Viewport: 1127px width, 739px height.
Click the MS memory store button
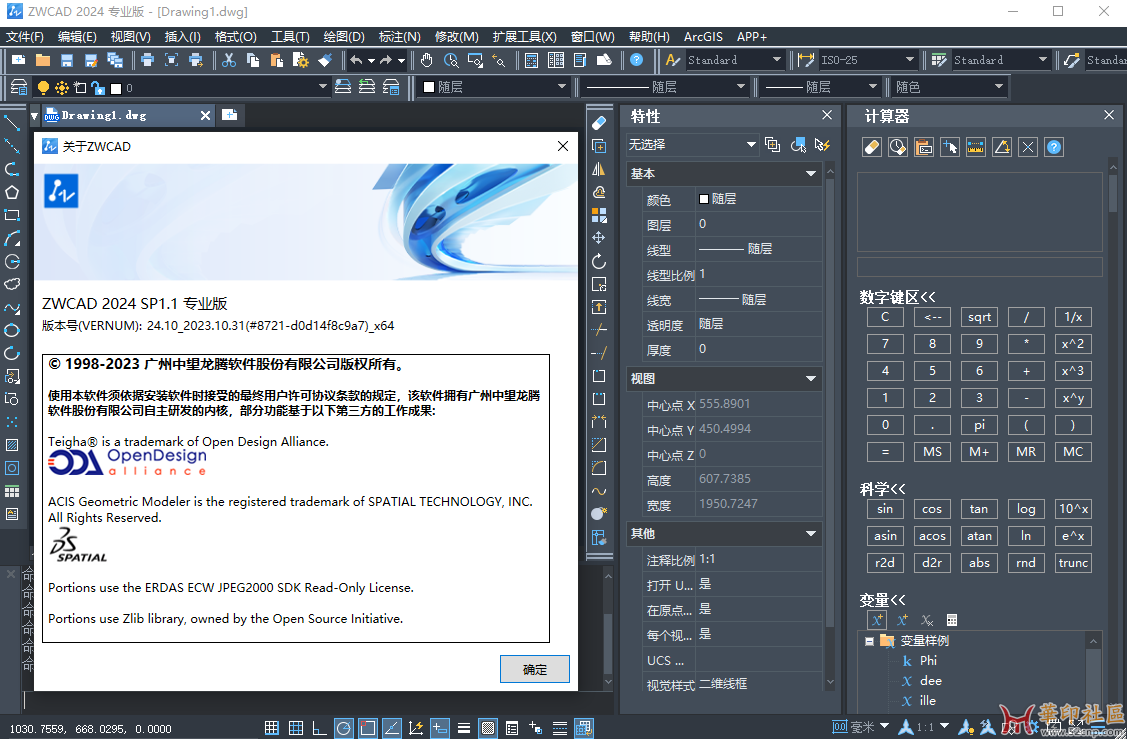932,451
